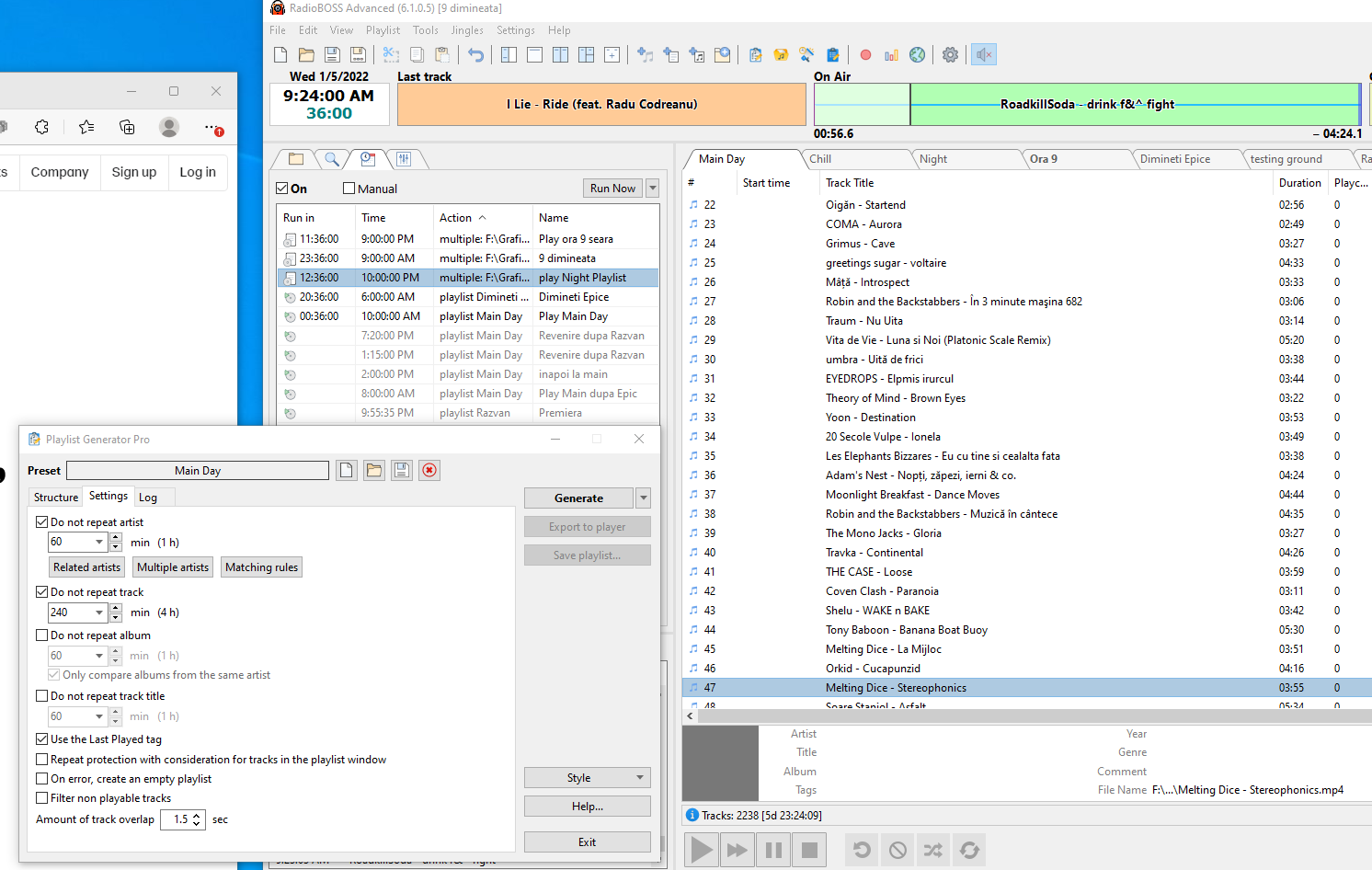Open browser profile avatar icon
Image resolution: width=1372 pixels, height=870 pixels.
coord(169,127)
